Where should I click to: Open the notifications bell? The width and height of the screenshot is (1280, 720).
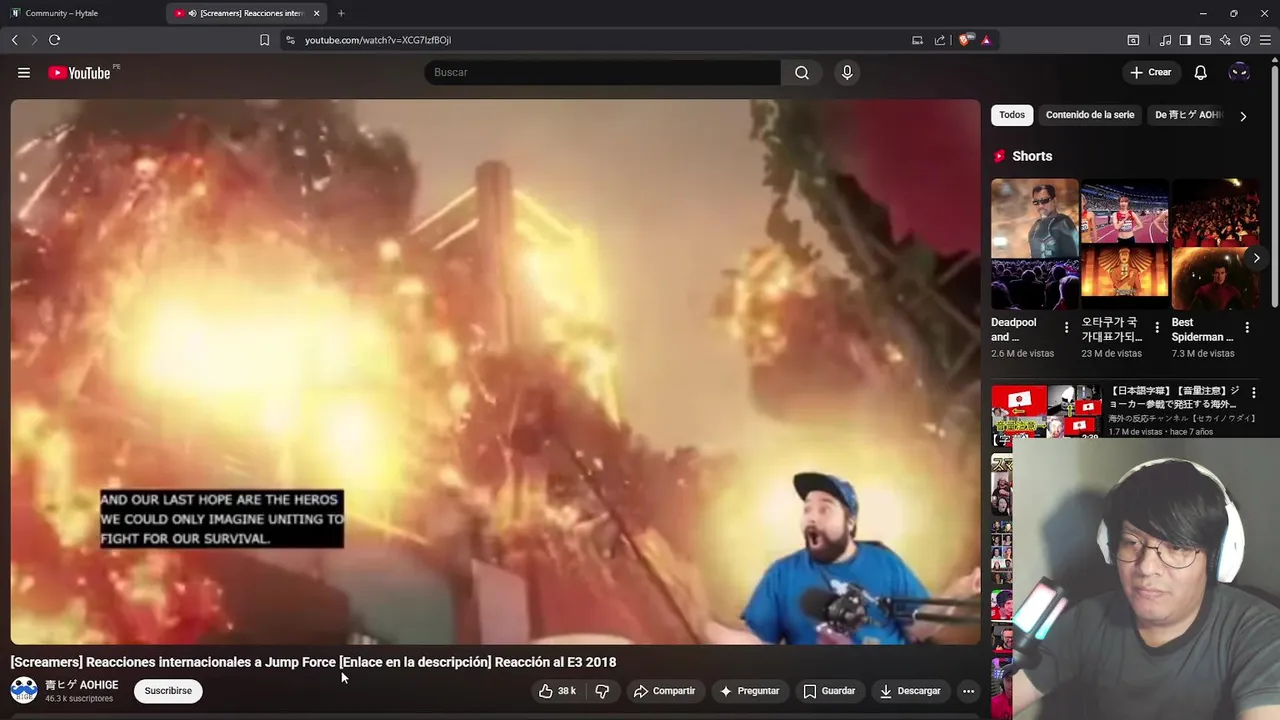click(1201, 72)
